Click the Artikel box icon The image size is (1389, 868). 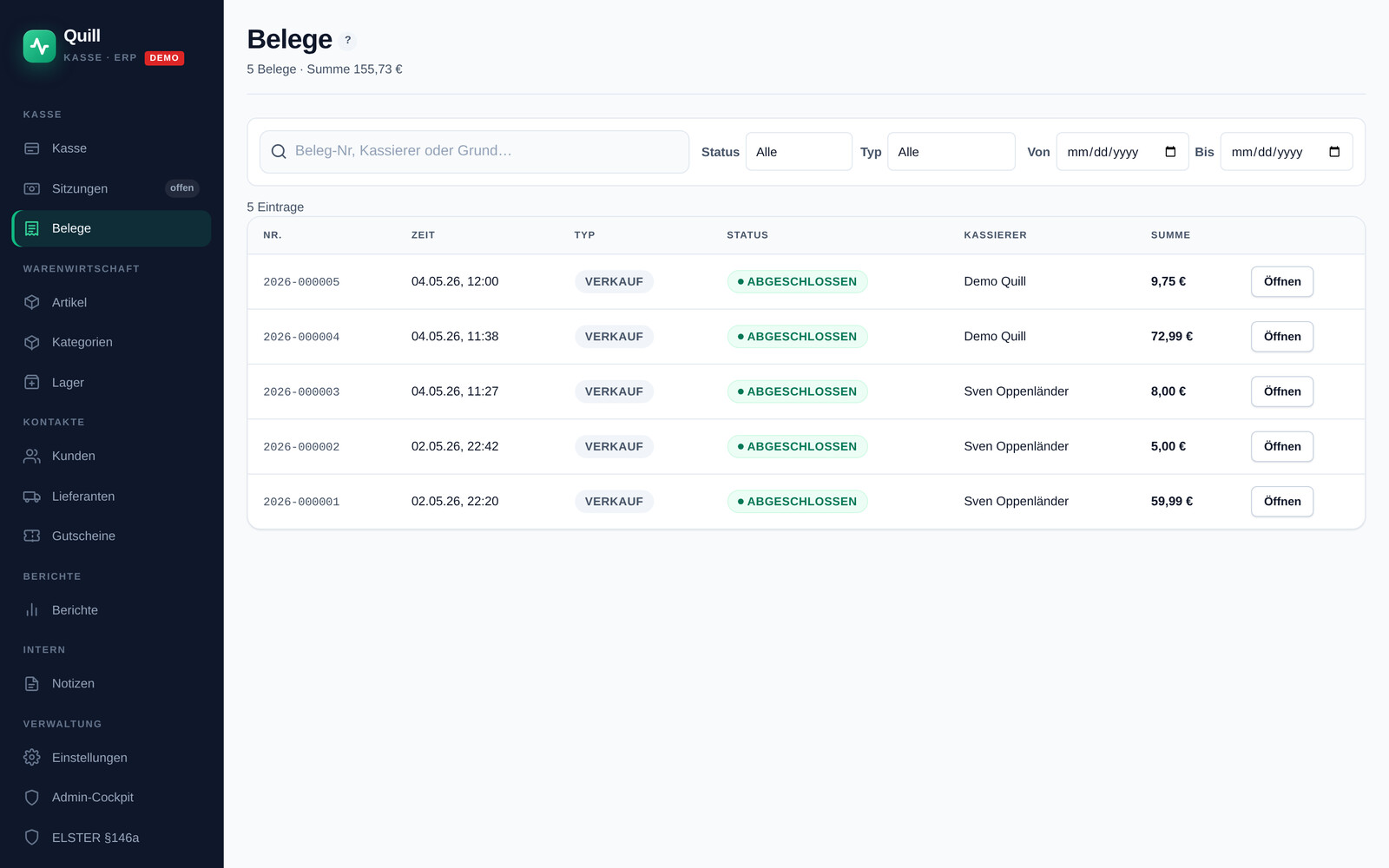pyautogui.click(x=32, y=302)
